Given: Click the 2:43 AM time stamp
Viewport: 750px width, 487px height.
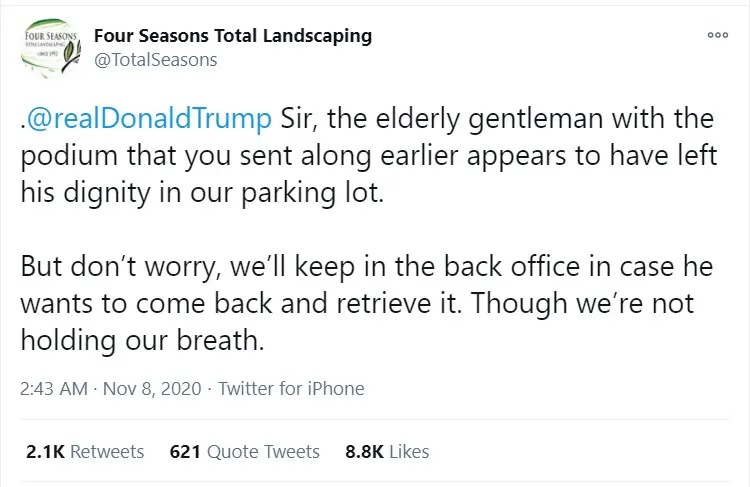Looking at the screenshot, I should pyautogui.click(x=54, y=389).
